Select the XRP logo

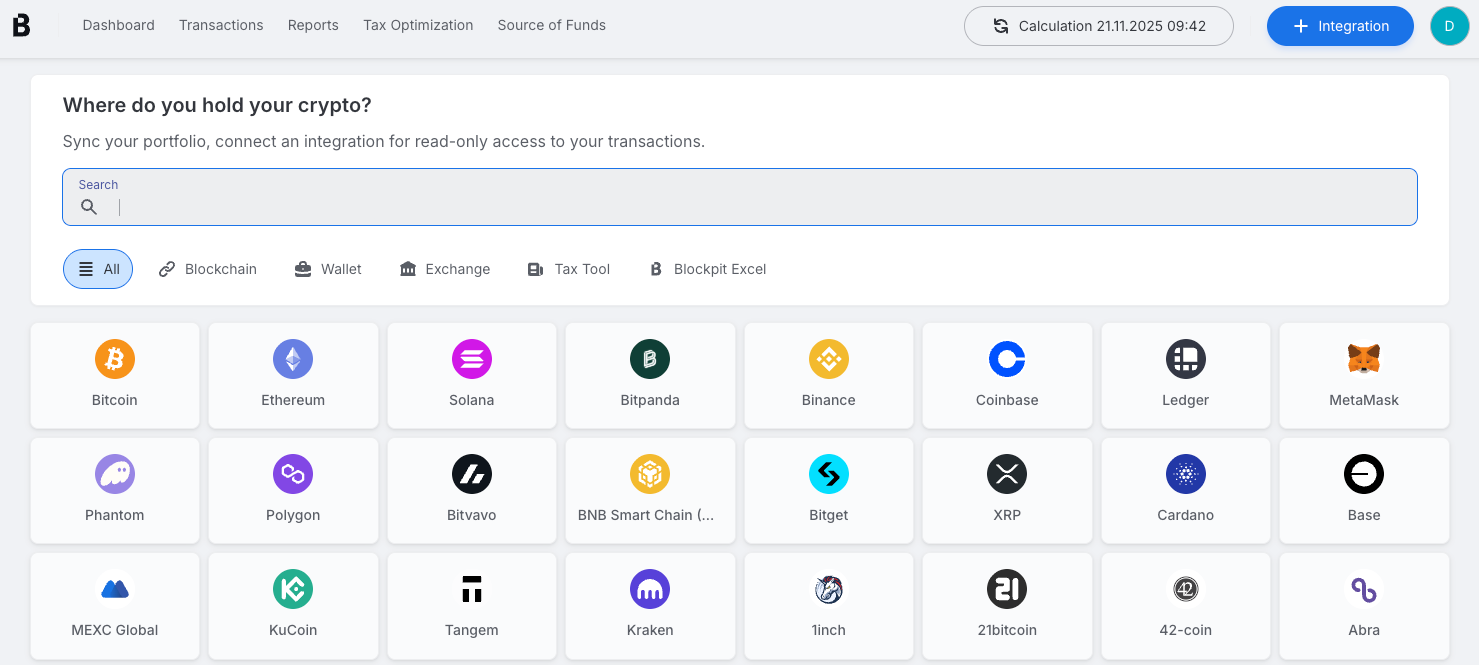coord(1007,474)
